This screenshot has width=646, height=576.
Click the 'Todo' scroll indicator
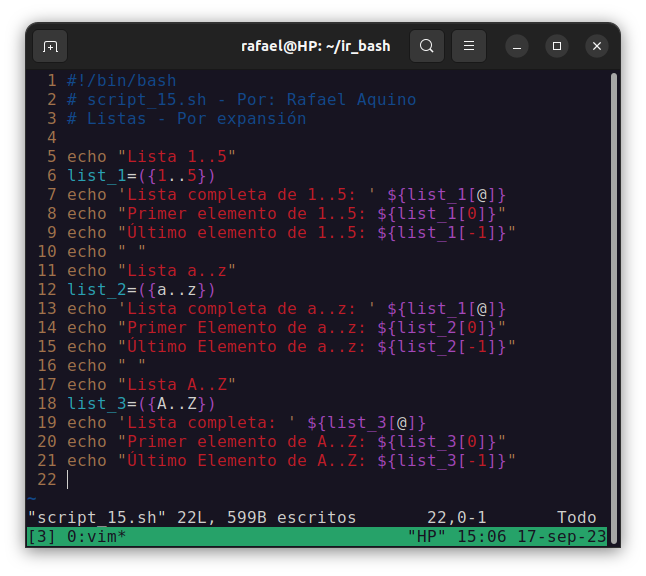pyautogui.click(x=576, y=517)
